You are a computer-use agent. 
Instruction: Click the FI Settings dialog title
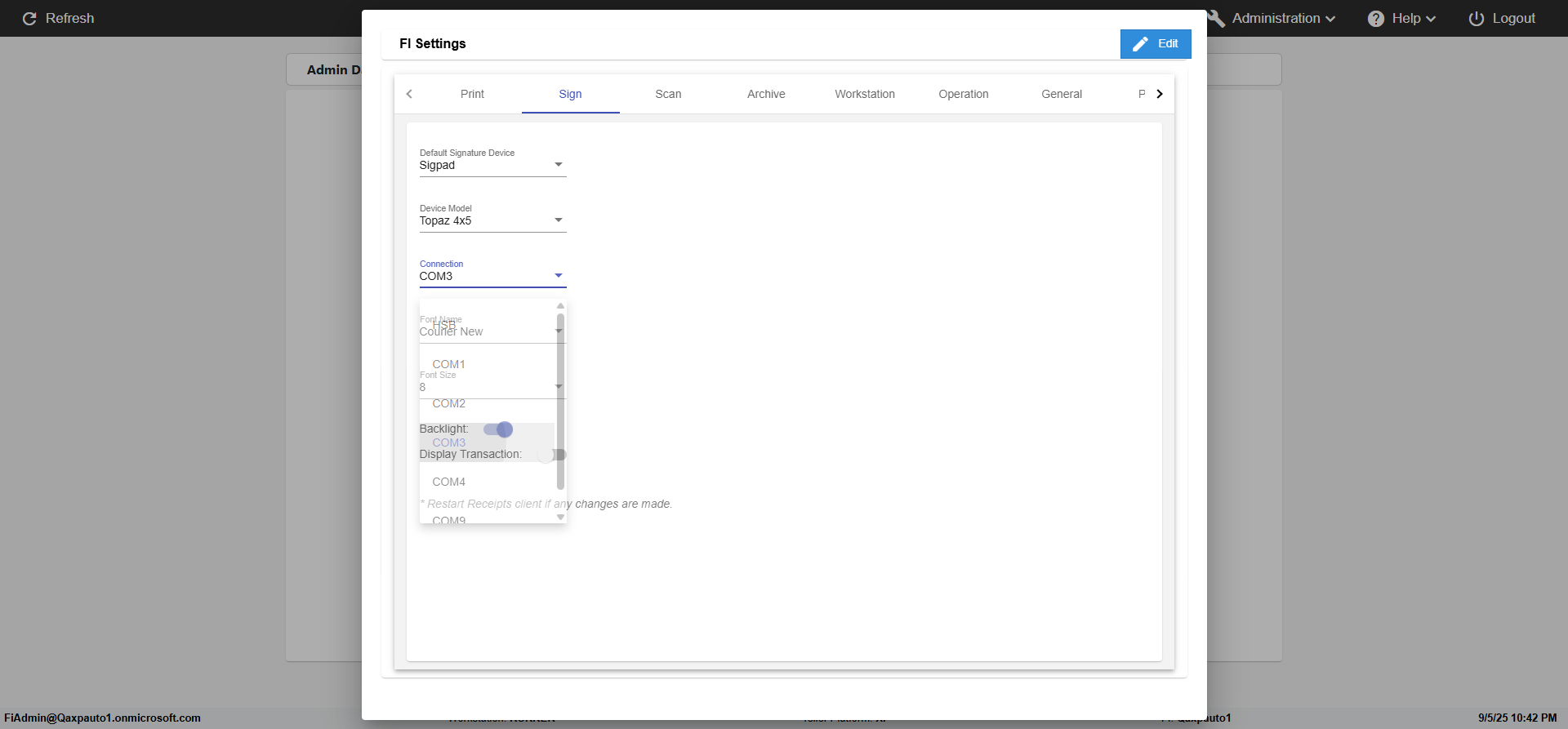433,44
